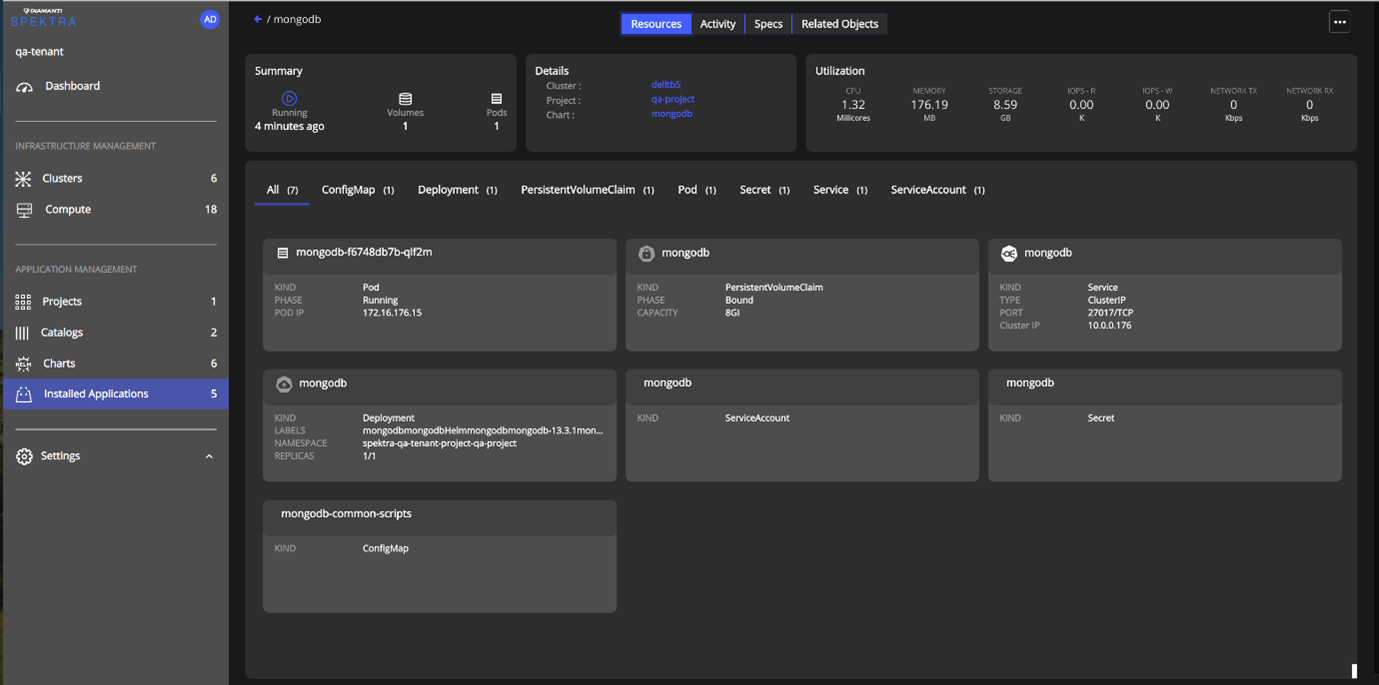The height and width of the screenshot is (685, 1379).
Task: Open the qa-project link in Details
Action: point(673,99)
